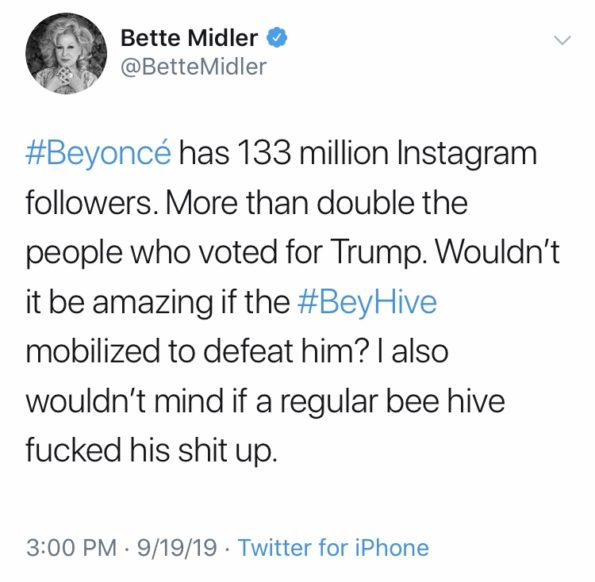Click the 3:00 PM timestamp
Screen dimensions: 595x582
pyautogui.click(x=71, y=548)
